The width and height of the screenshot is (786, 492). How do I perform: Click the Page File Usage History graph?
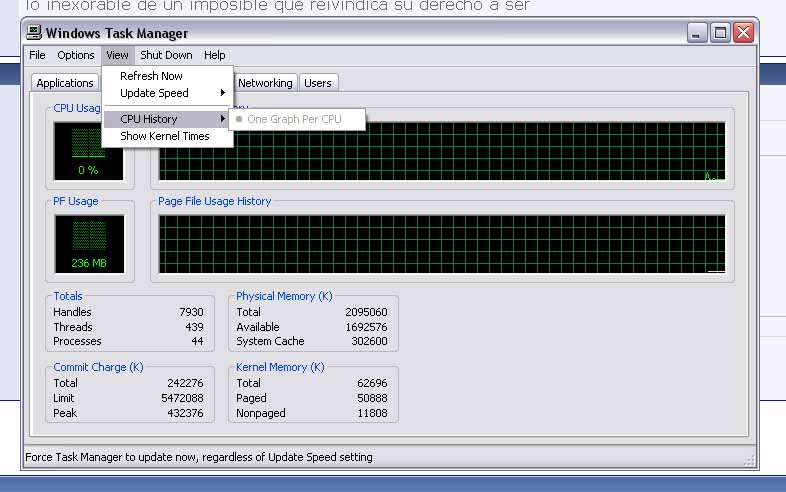point(442,244)
